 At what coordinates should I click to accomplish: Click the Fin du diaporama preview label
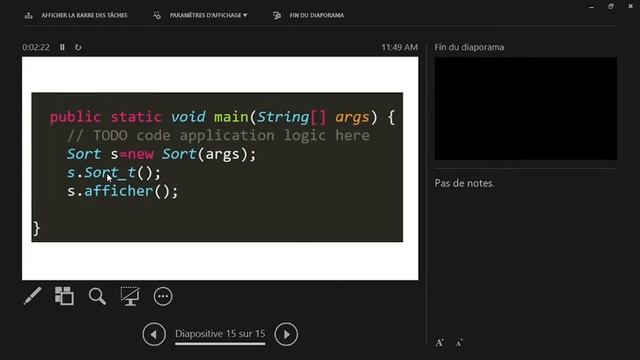pyautogui.click(x=469, y=47)
